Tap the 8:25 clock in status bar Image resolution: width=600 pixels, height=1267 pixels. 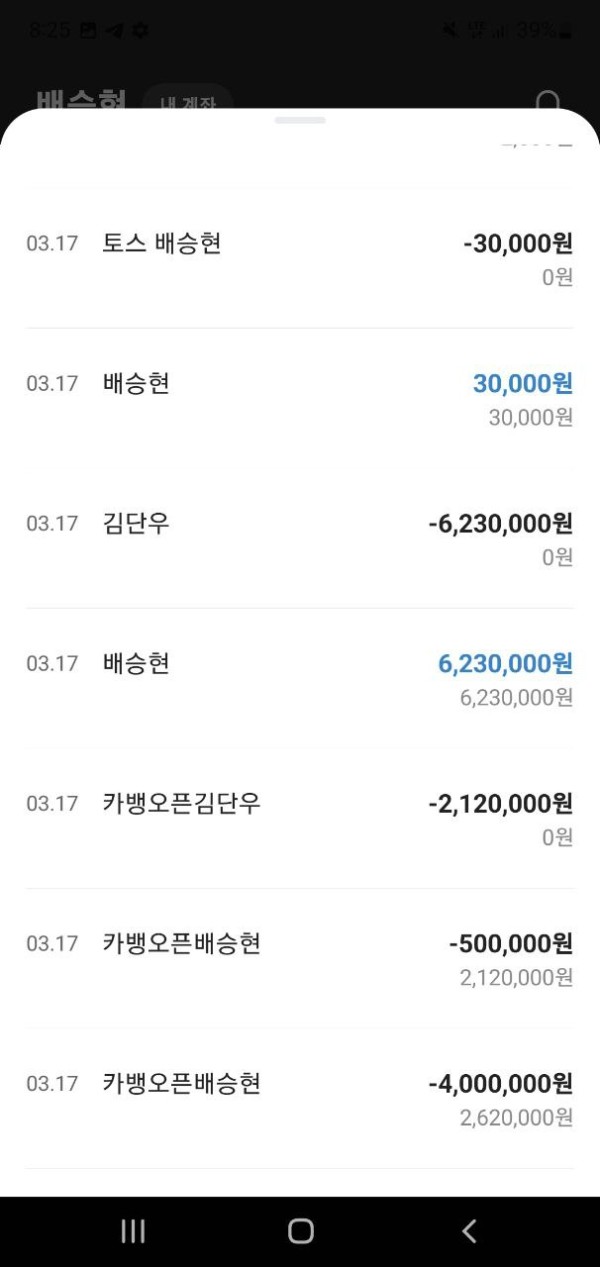click(49, 30)
